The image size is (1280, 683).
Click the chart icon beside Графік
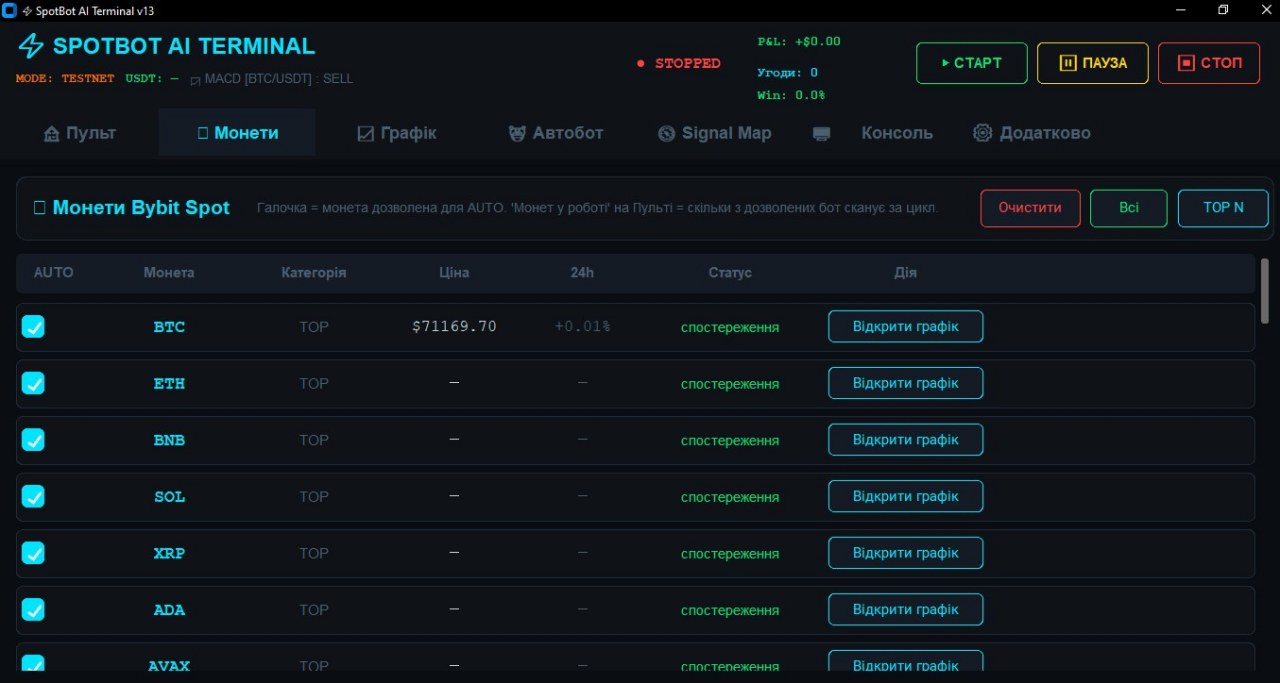366,133
